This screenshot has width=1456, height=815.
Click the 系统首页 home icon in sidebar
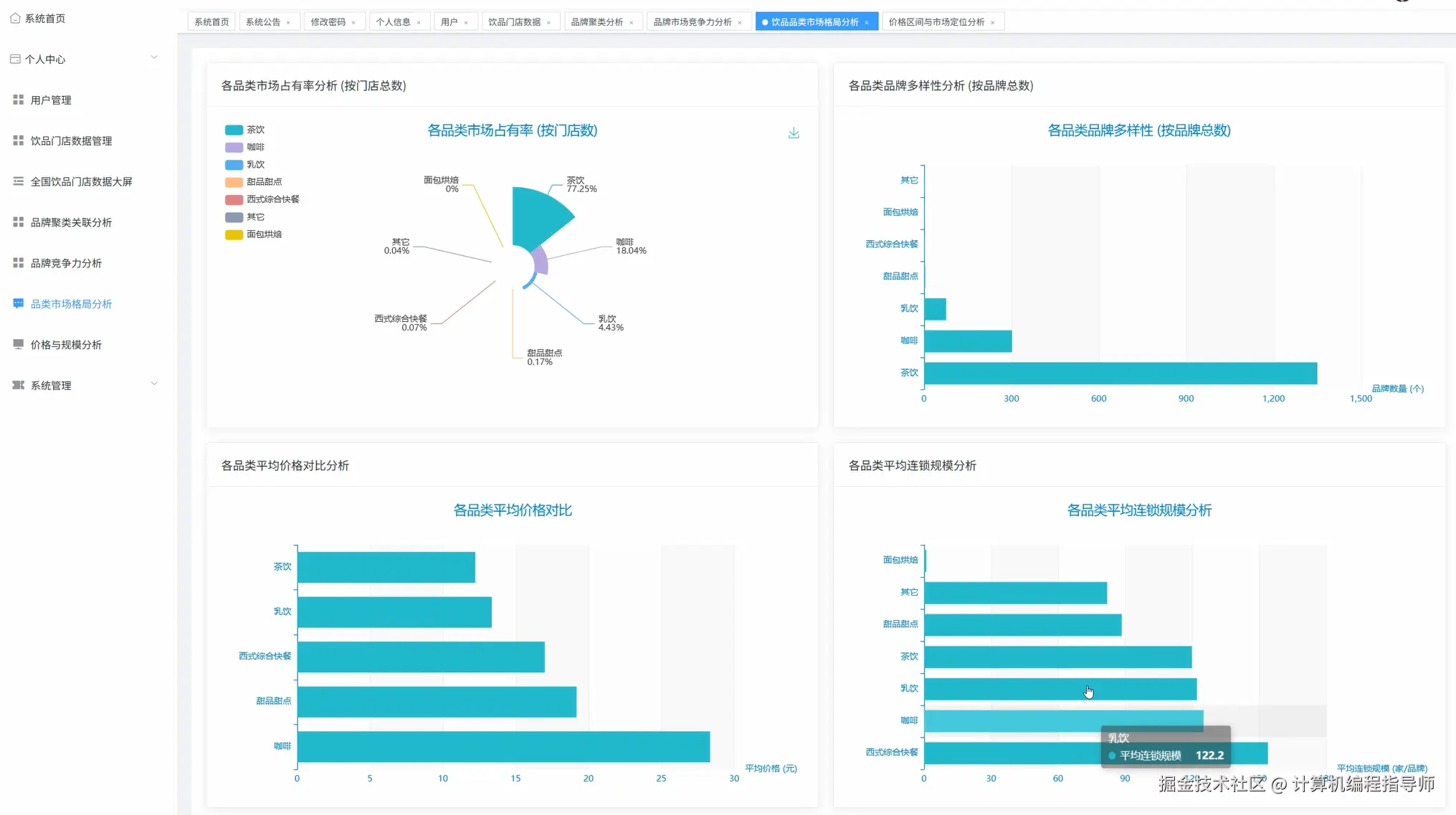[15, 18]
